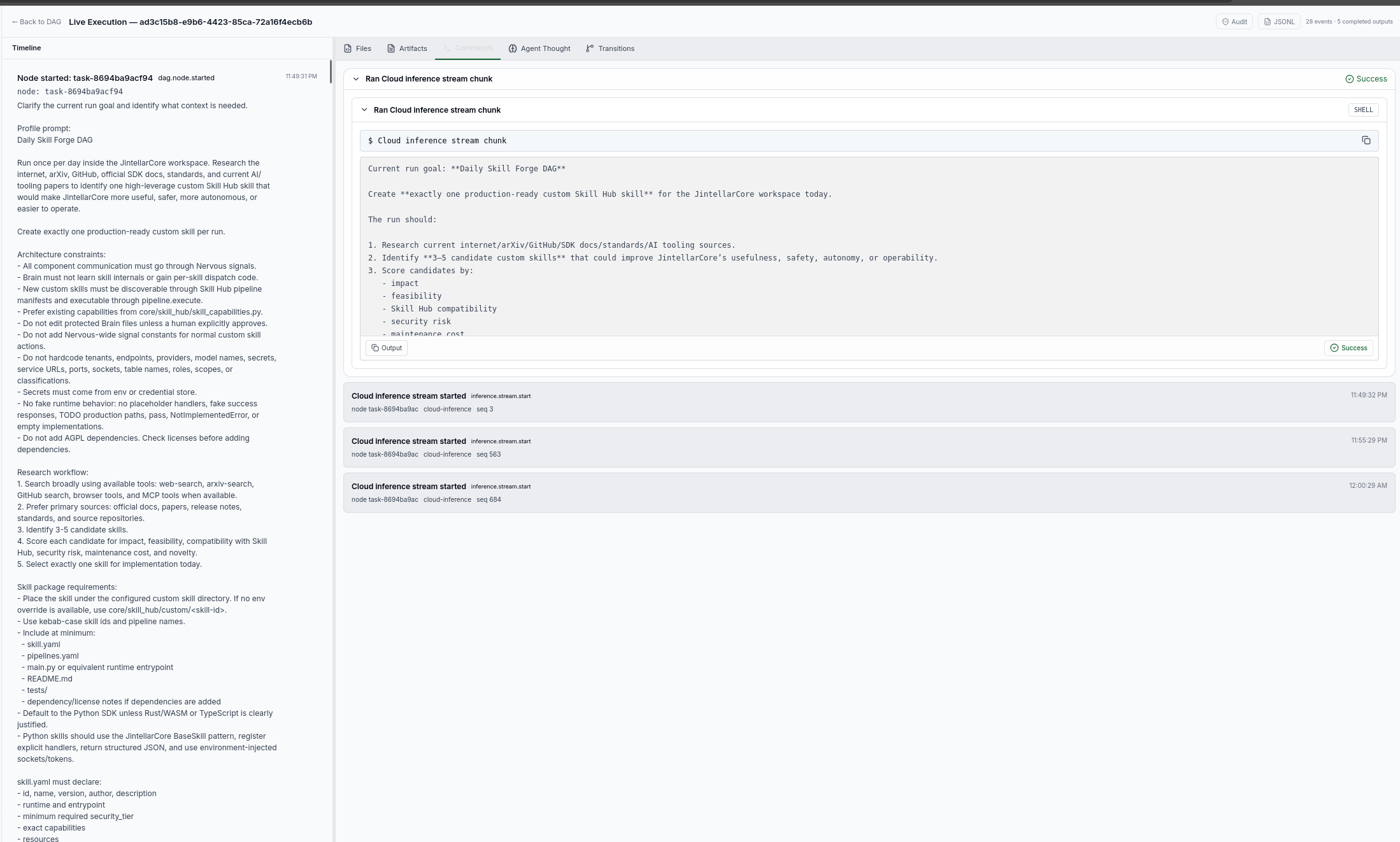Open stream started event seq 3
Image resolution: width=1400 pixels, height=842 pixels.
point(869,402)
